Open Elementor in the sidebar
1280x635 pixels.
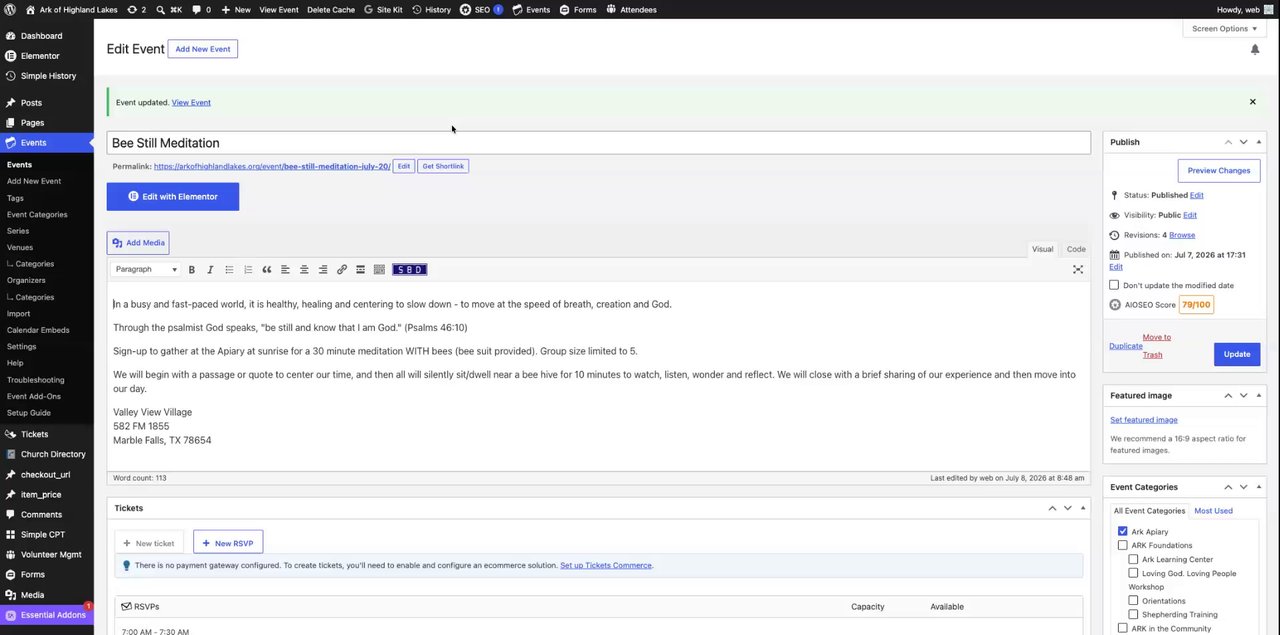pyautogui.click(x=40, y=56)
